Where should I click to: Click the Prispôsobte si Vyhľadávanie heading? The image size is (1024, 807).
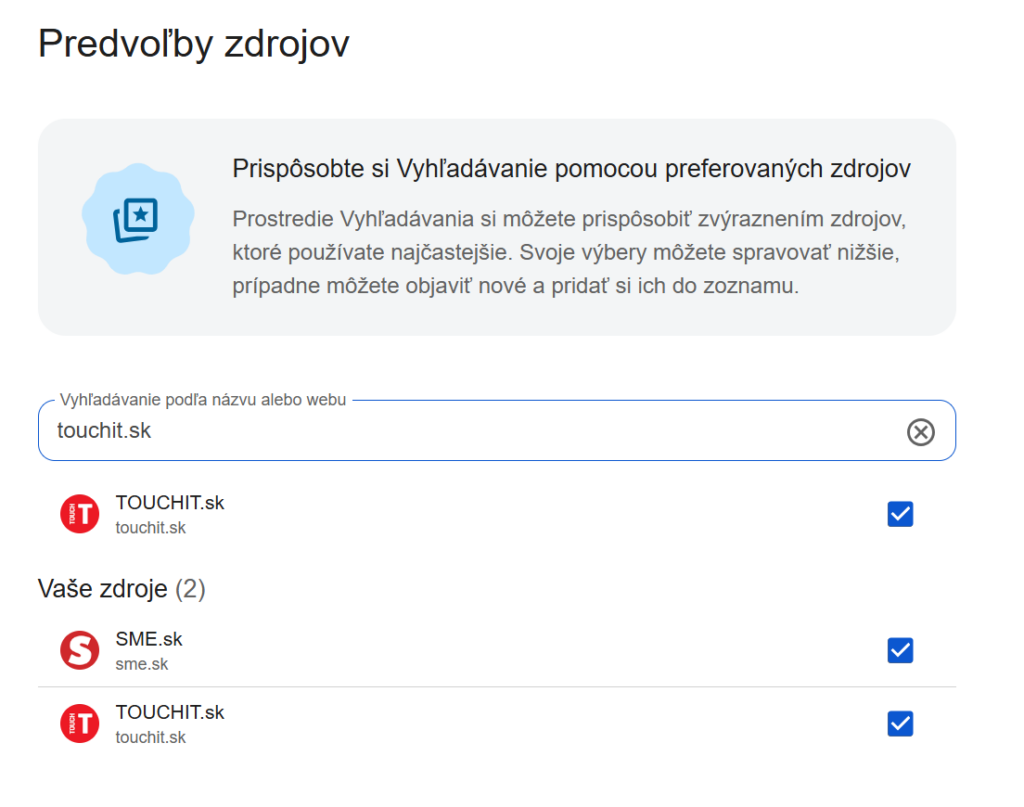571,168
